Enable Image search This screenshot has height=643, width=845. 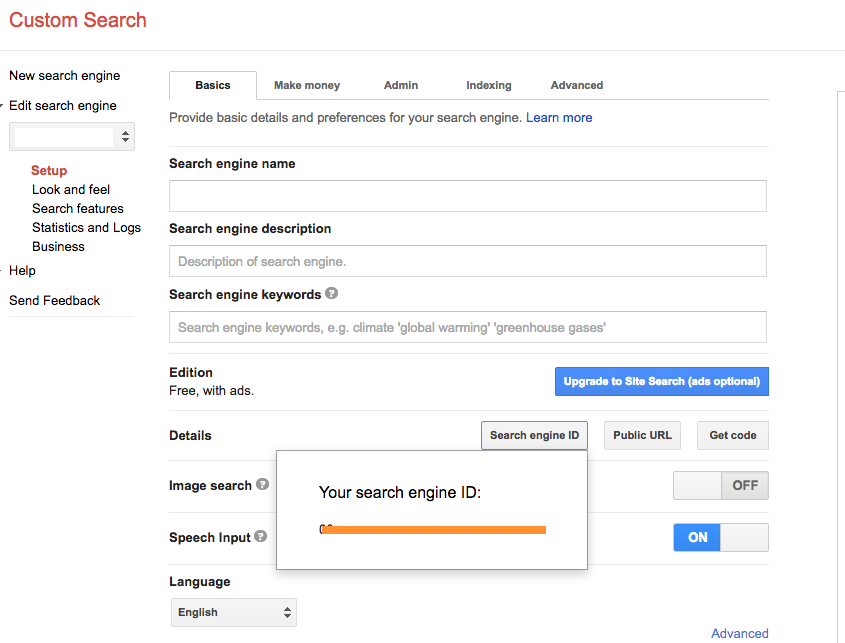(x=697, y=485)
